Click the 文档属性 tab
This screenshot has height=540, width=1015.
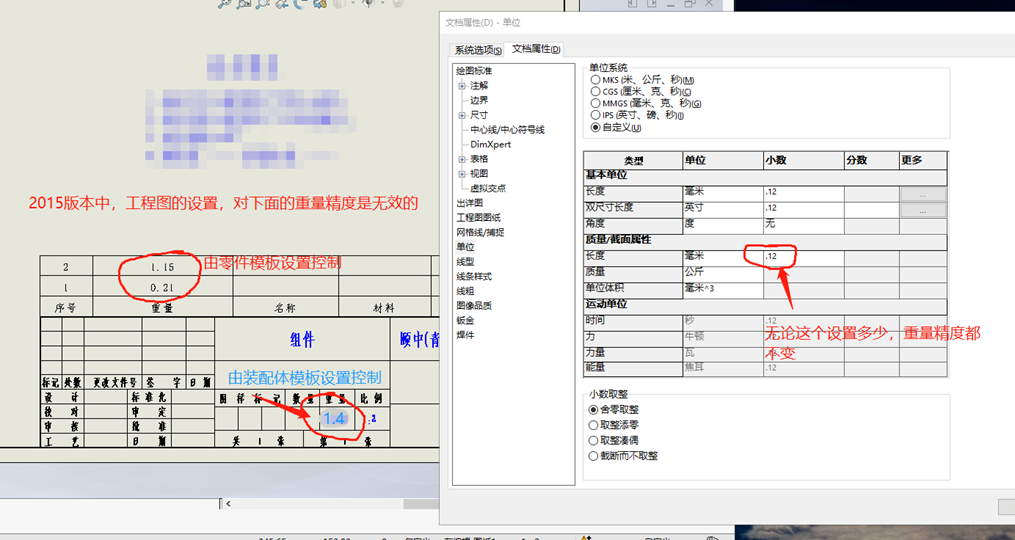coord(536,50)
